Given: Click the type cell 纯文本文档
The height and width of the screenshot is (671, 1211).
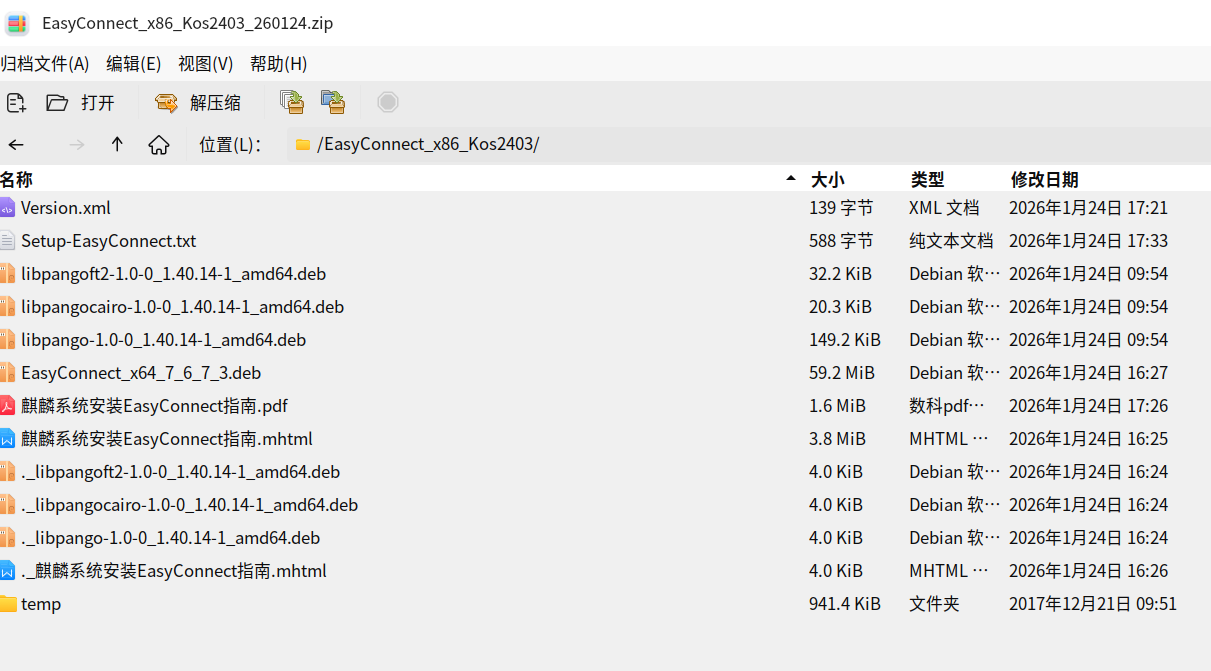Looking at the screenshot, I should tap(951, 241).
